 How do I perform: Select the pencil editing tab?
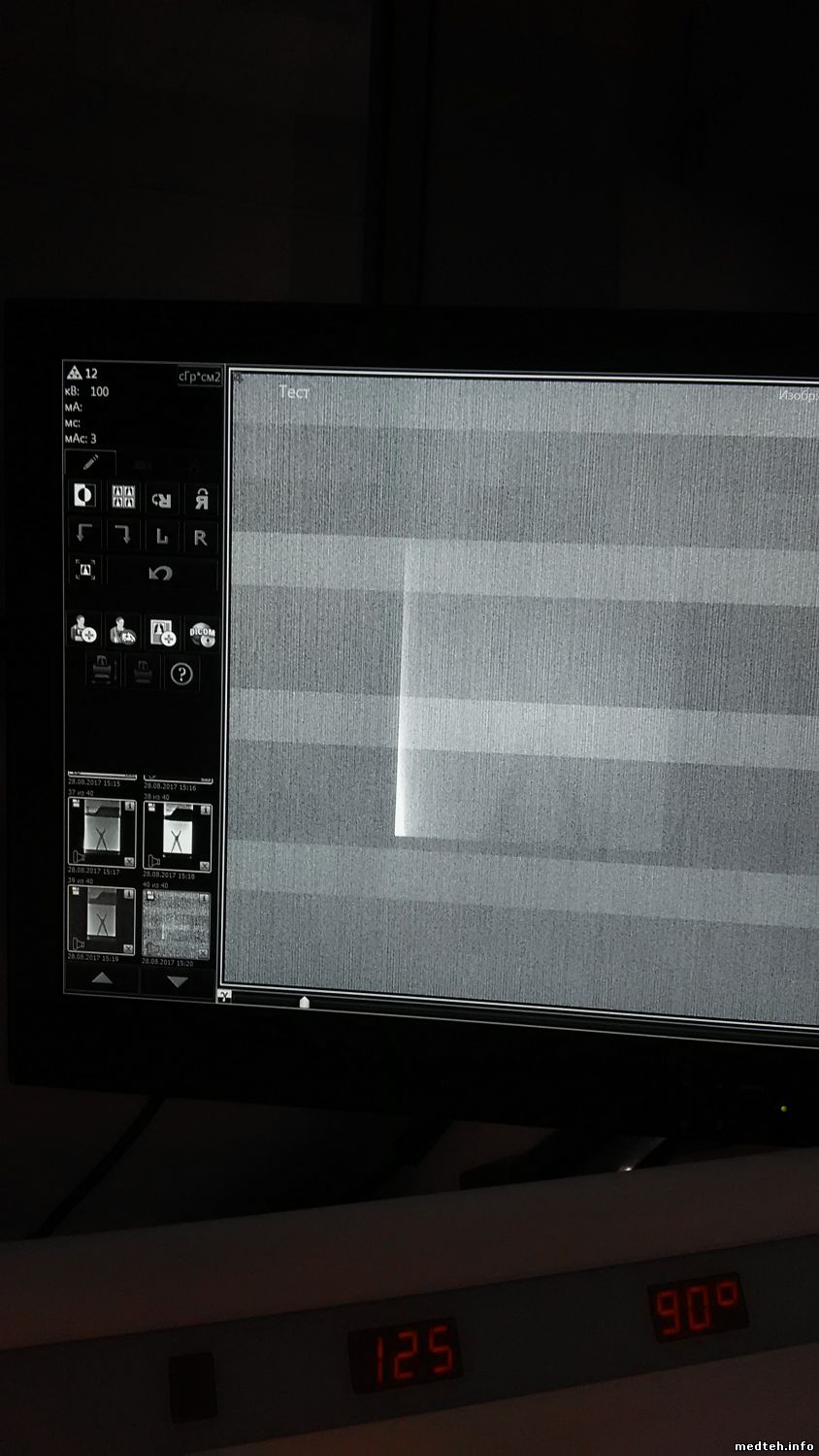pyautogui.click(x=89, y=463)
